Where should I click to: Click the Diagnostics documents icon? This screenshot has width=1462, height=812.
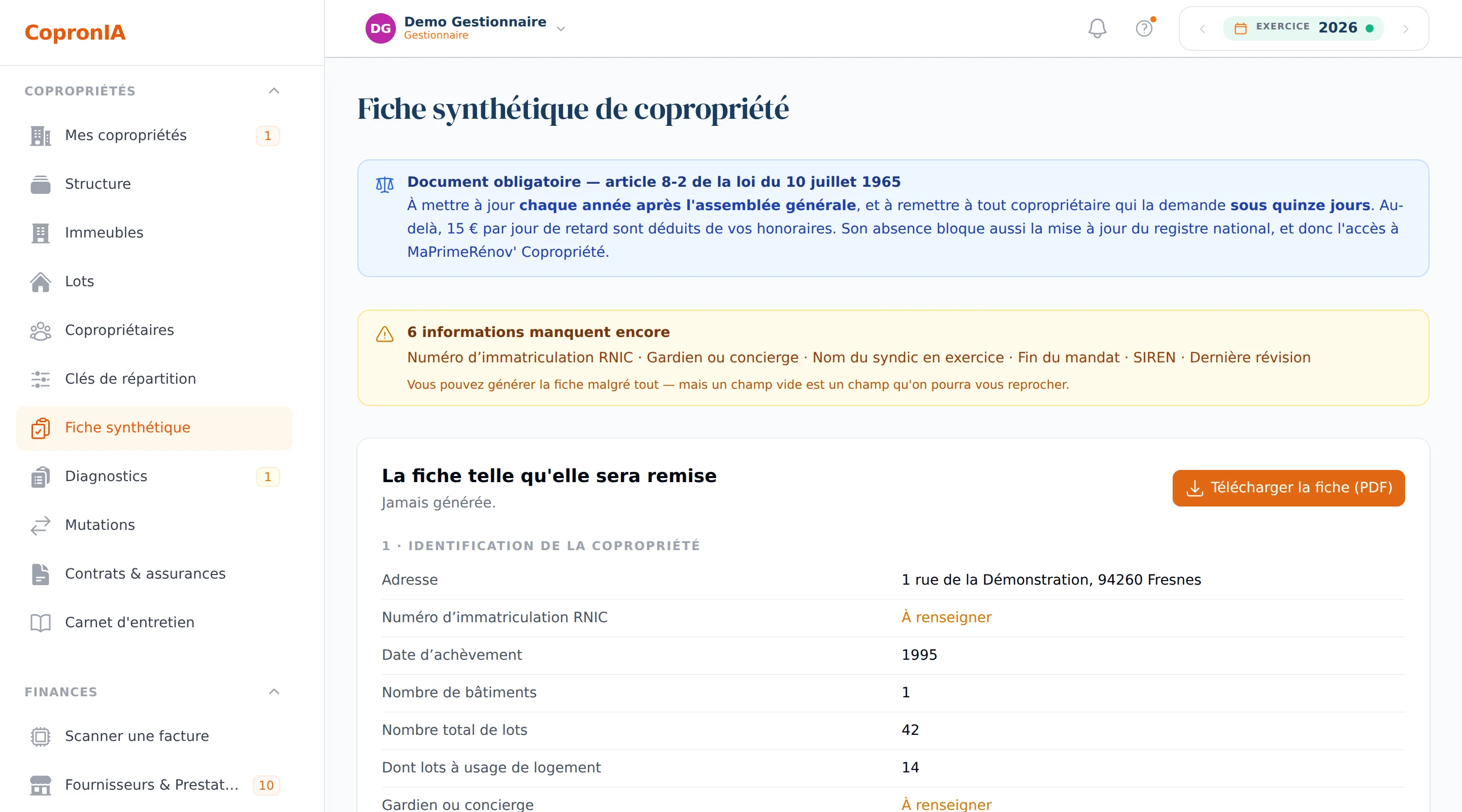(40, 477)
